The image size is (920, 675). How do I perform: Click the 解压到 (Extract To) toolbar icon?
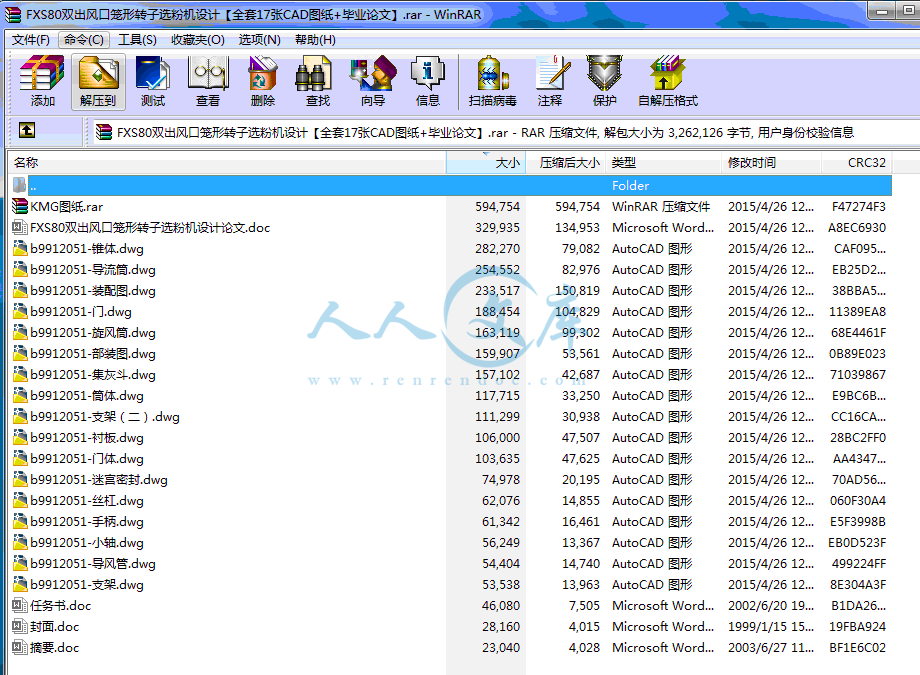coord(98,81)
